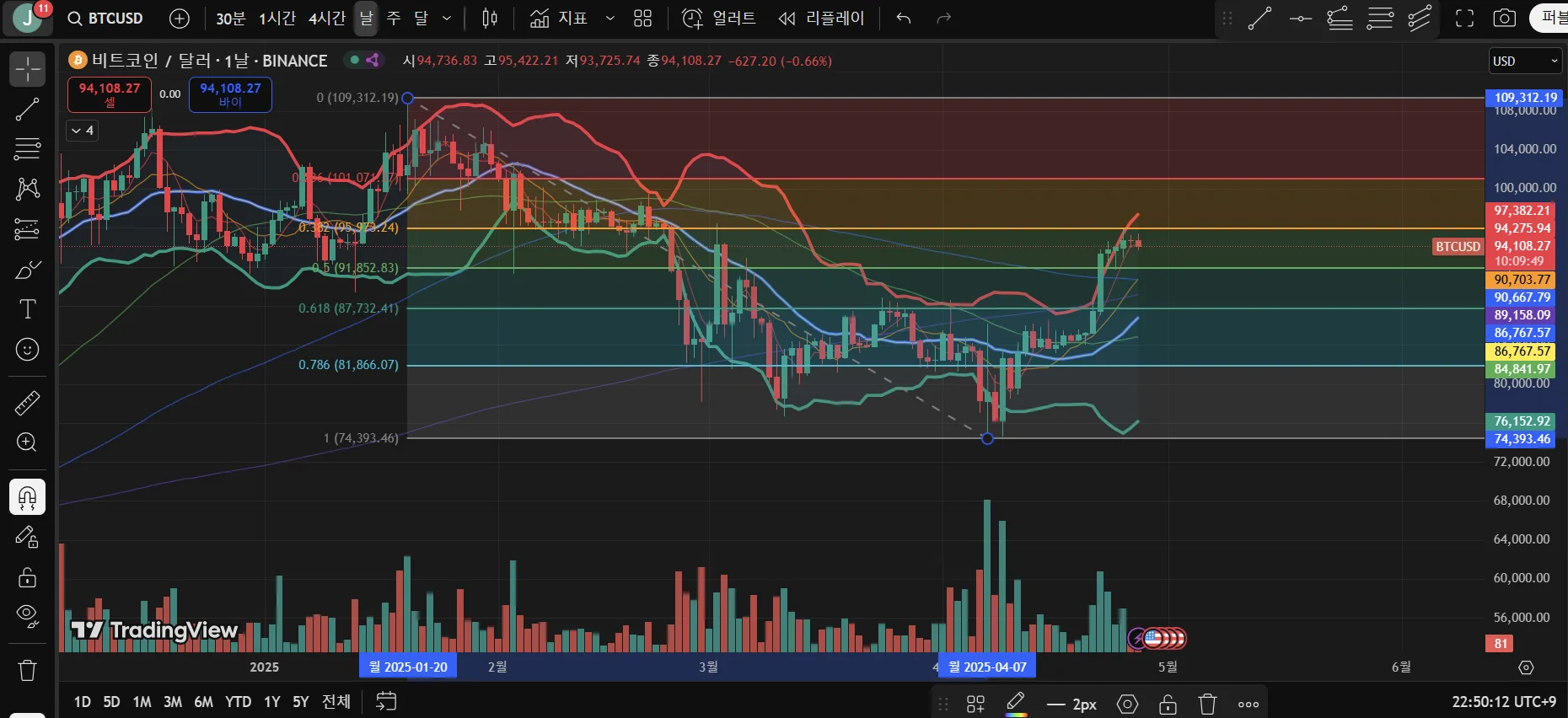Switch to the 4시간 timeframe
The height and width of the screenshot is (718, 1568).
(x=327, y=19)
